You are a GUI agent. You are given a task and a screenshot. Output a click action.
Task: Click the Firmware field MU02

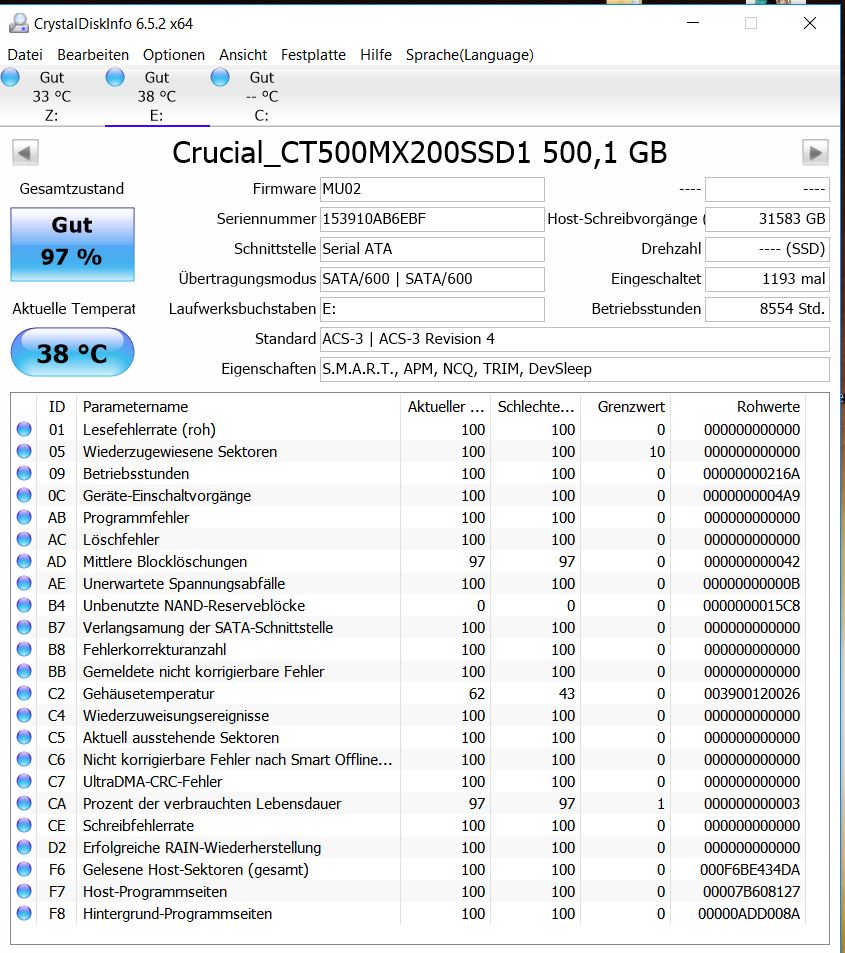pos(432,189)
